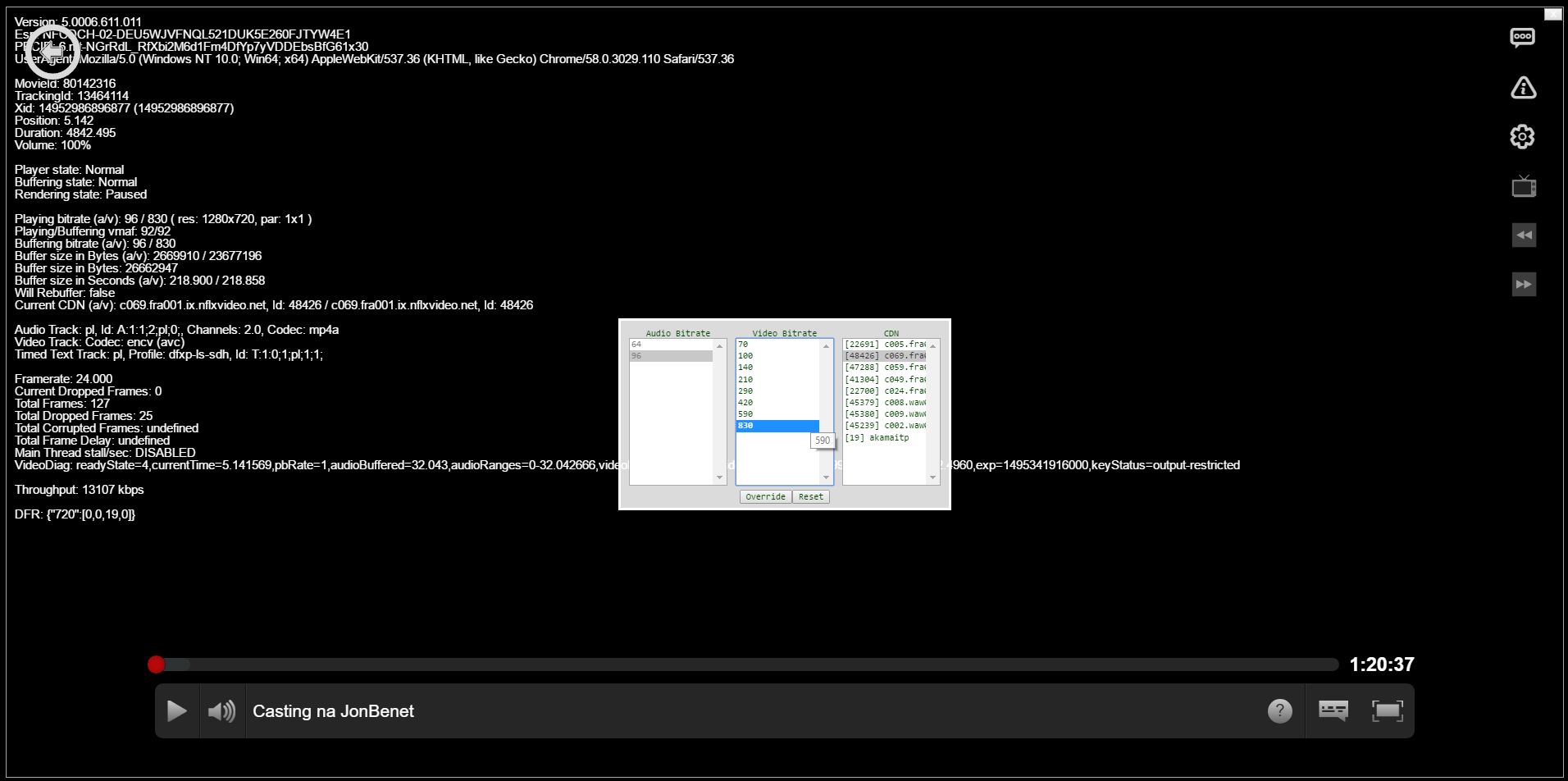This screenshot has width=1568, height=781.
Task: Select CDN [48426] c069
Action: click(885, 356)
